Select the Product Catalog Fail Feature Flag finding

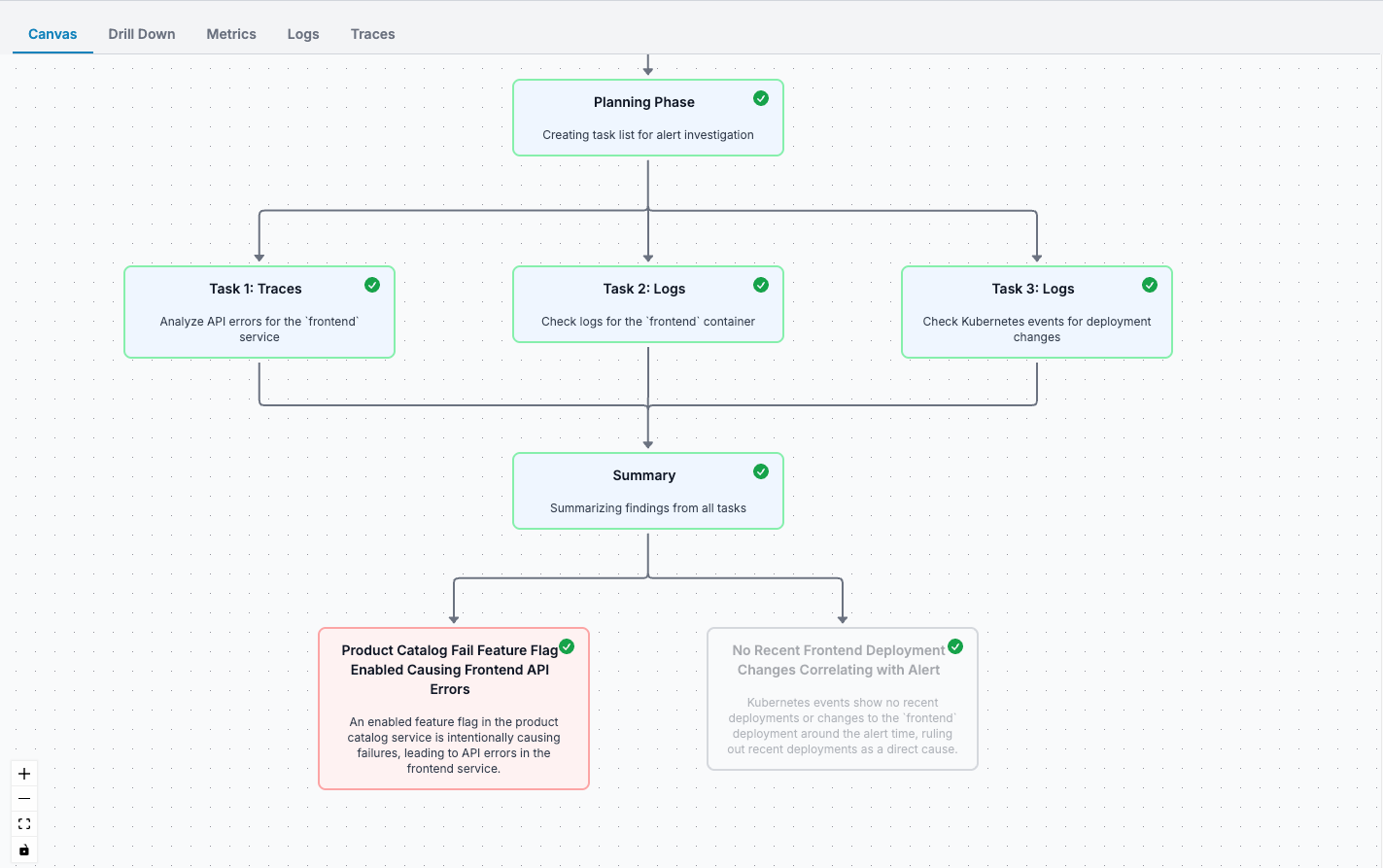coord(453,710)
